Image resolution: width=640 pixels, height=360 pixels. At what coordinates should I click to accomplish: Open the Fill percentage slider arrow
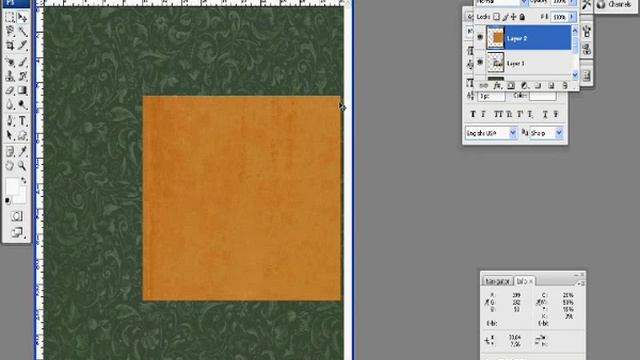[572, 17]
